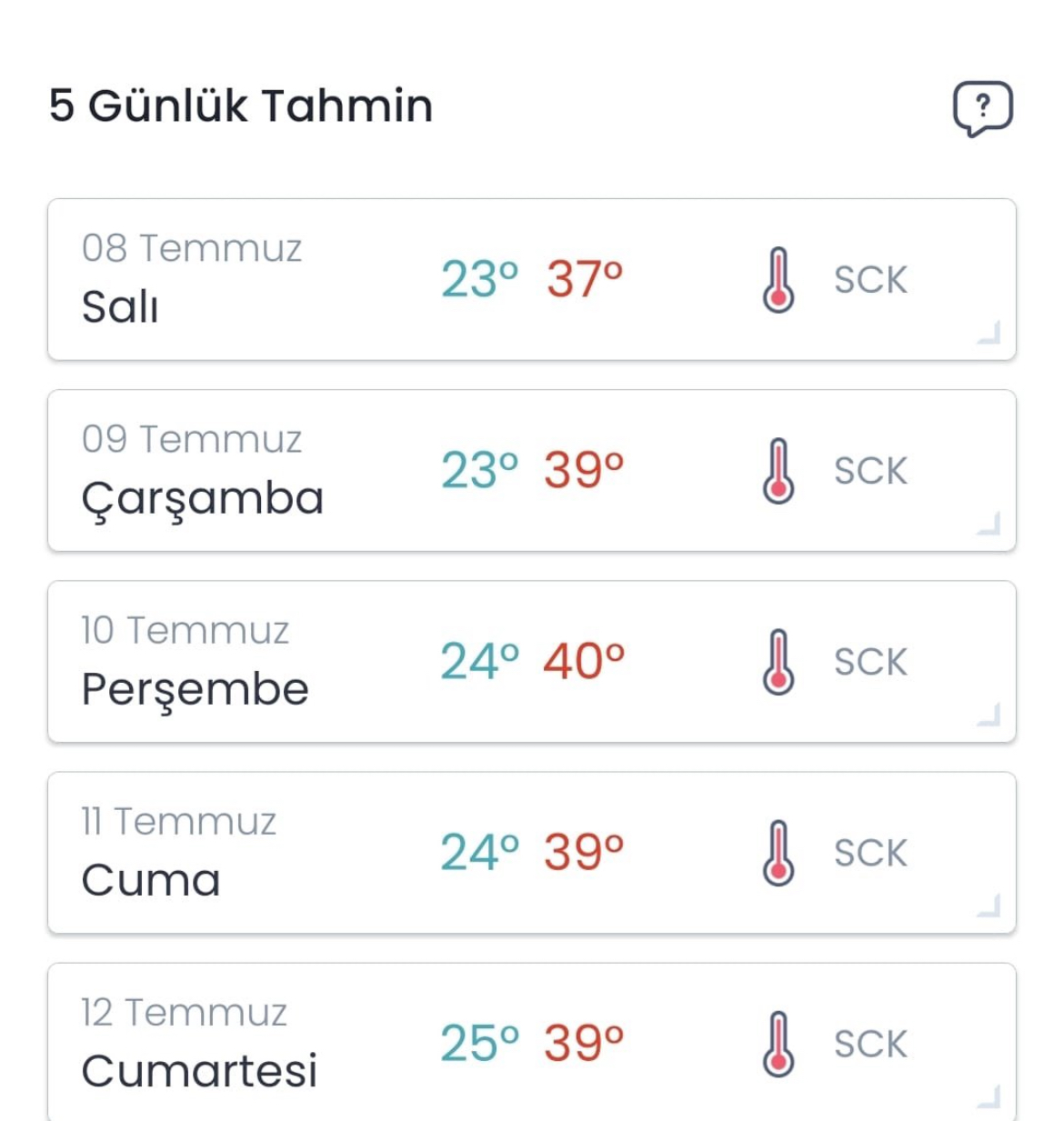Click thermometer icon for 09 Temmuz
Viewport: 1064px width, 1121px height.
[778, 471]
